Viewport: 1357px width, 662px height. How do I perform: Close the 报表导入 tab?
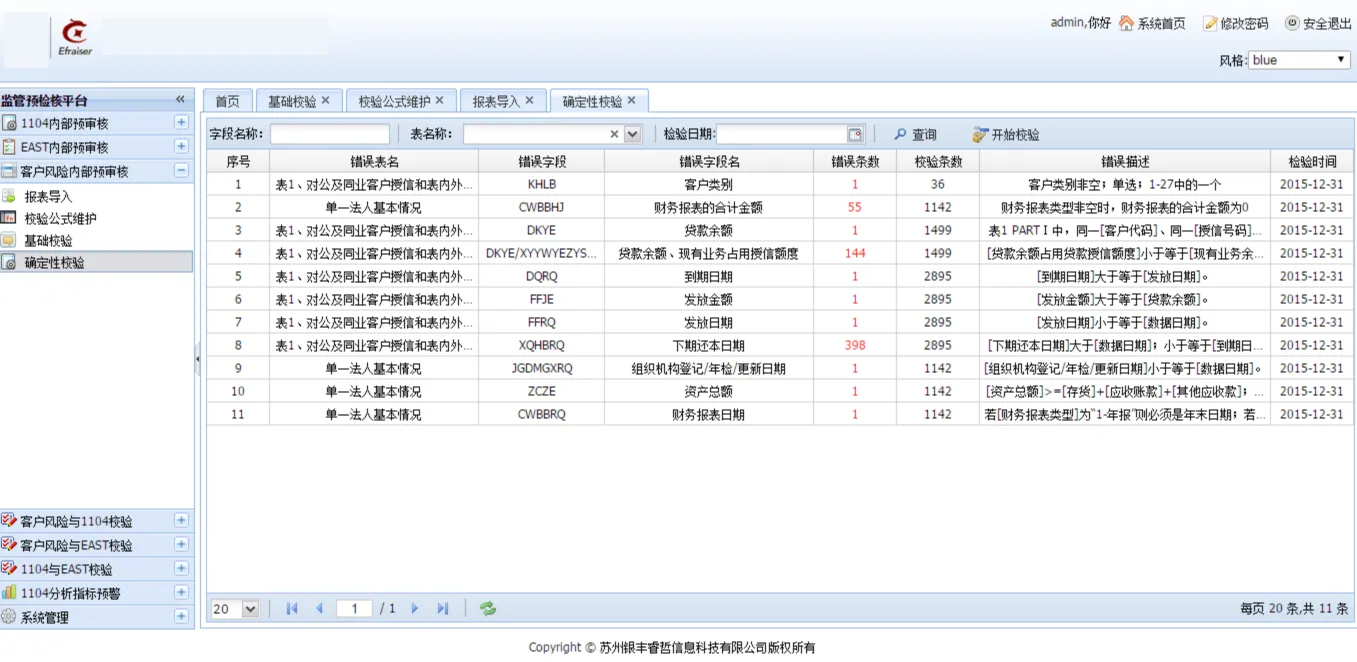pos(529,101)
